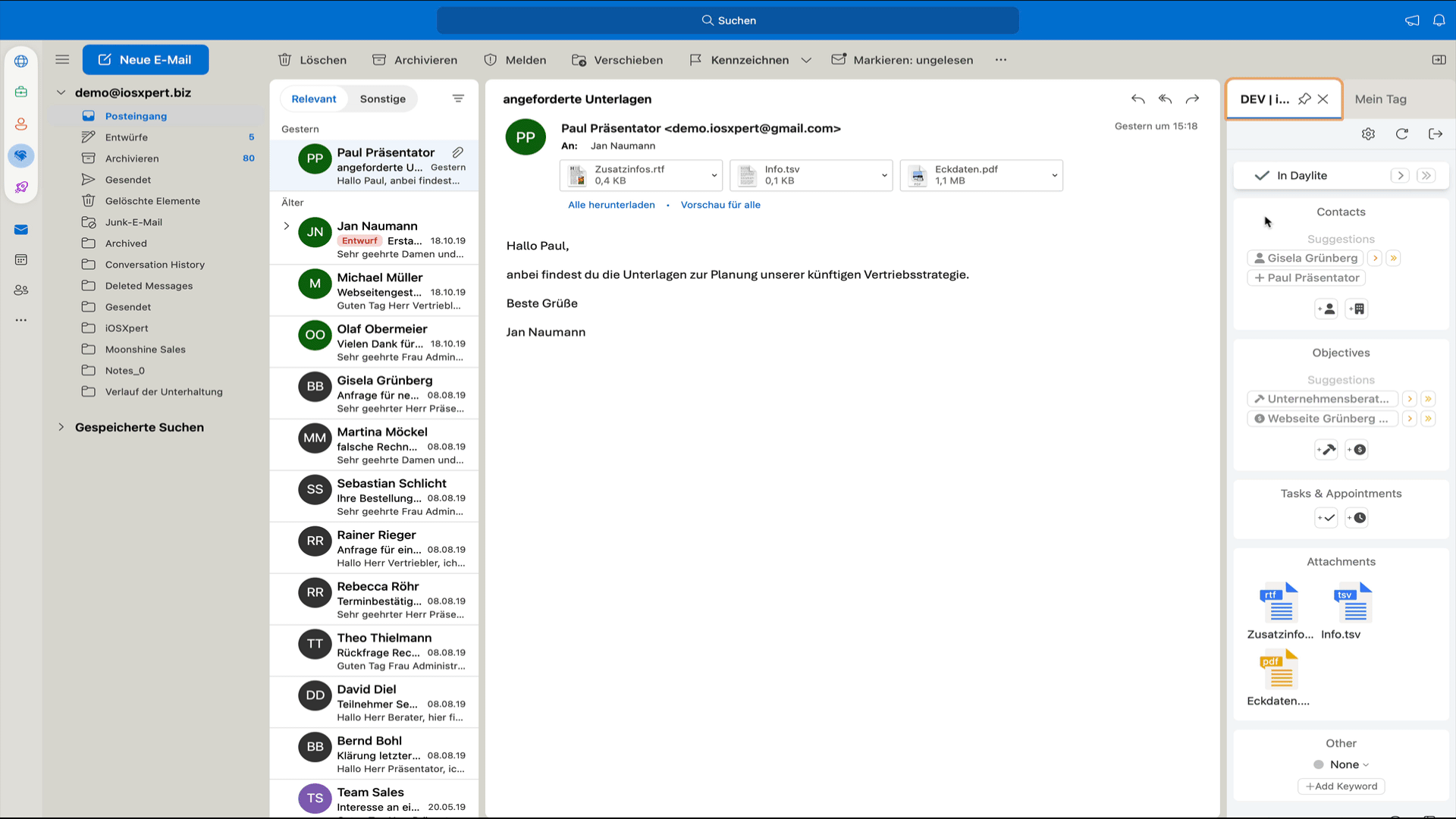This screenshot has width=1456, height=819.
Task: Open the message list filter icon
Action: pyautogui.click(x=458, y=99)
